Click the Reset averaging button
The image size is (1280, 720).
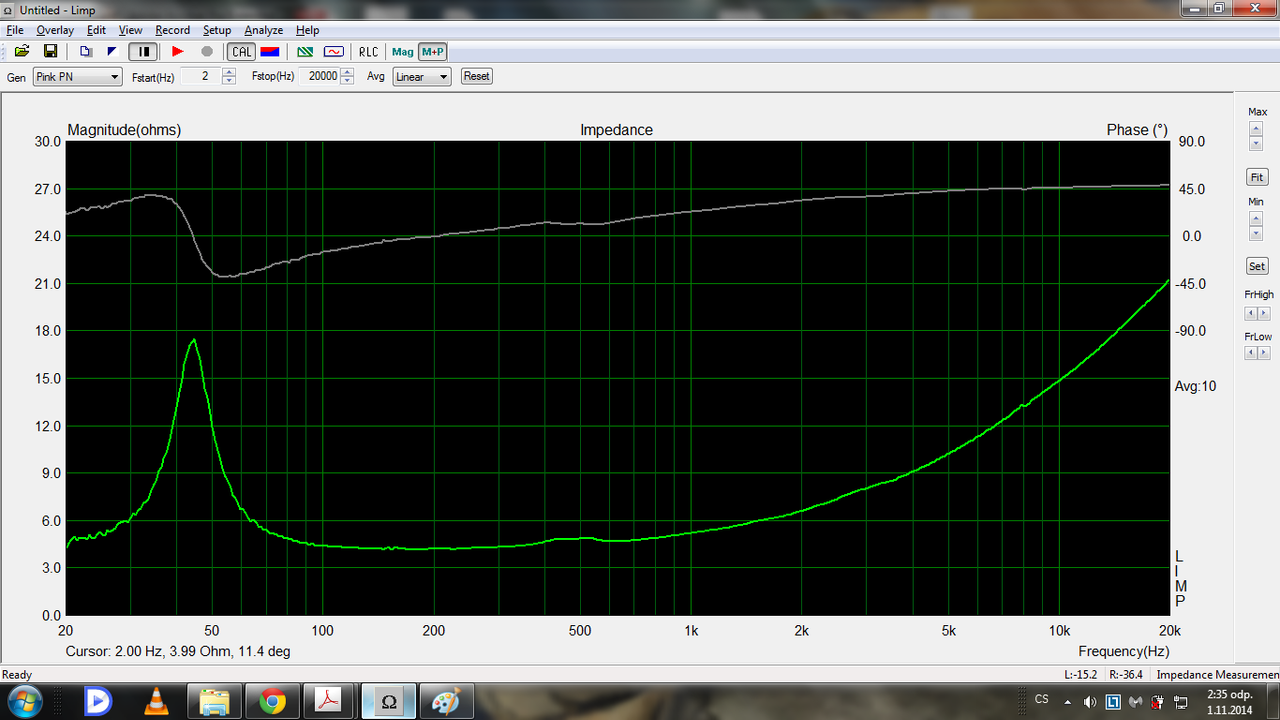[x=477, y=76]
